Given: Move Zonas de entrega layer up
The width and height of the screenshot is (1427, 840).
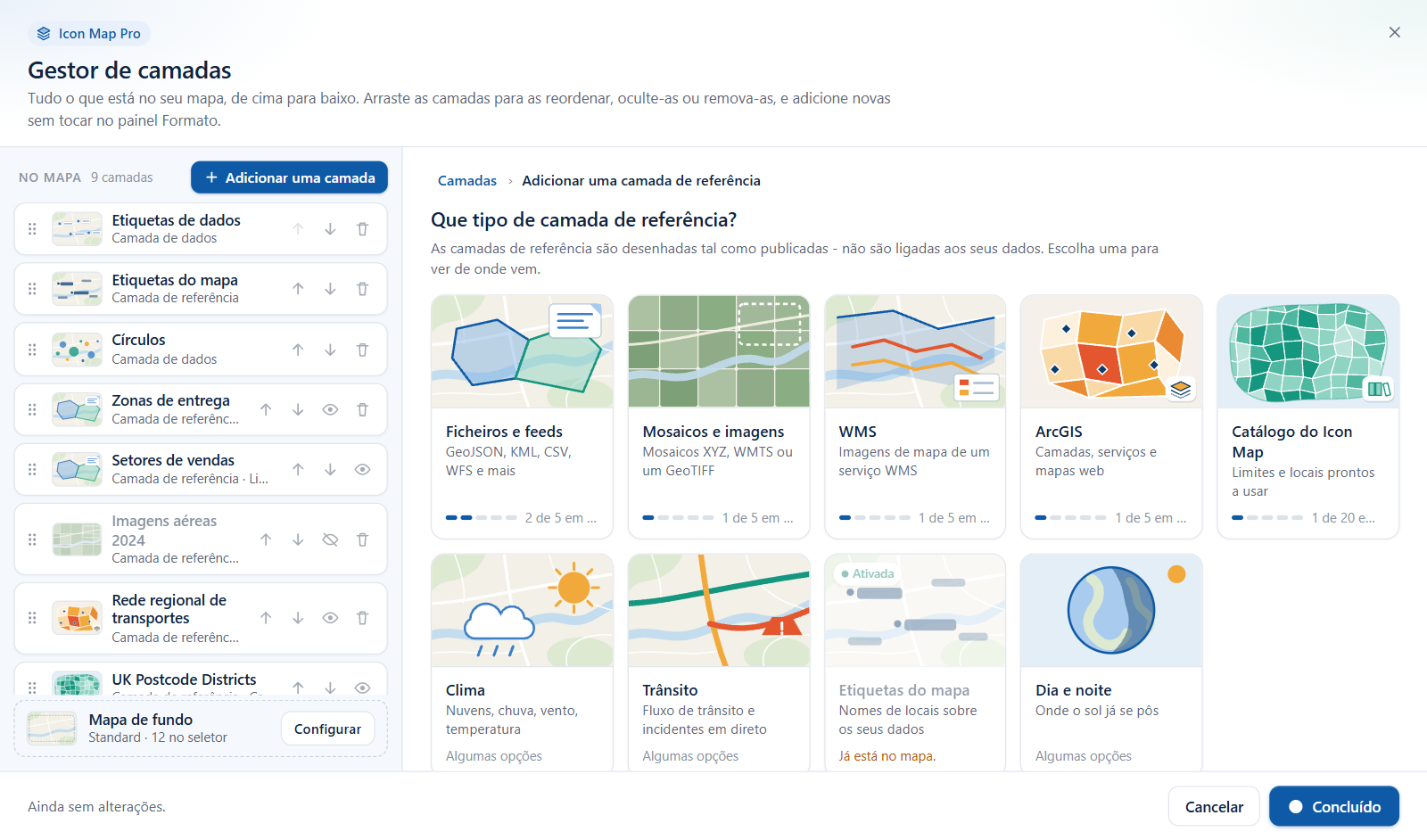Looking at the screenshot, I should click(266, 410).
